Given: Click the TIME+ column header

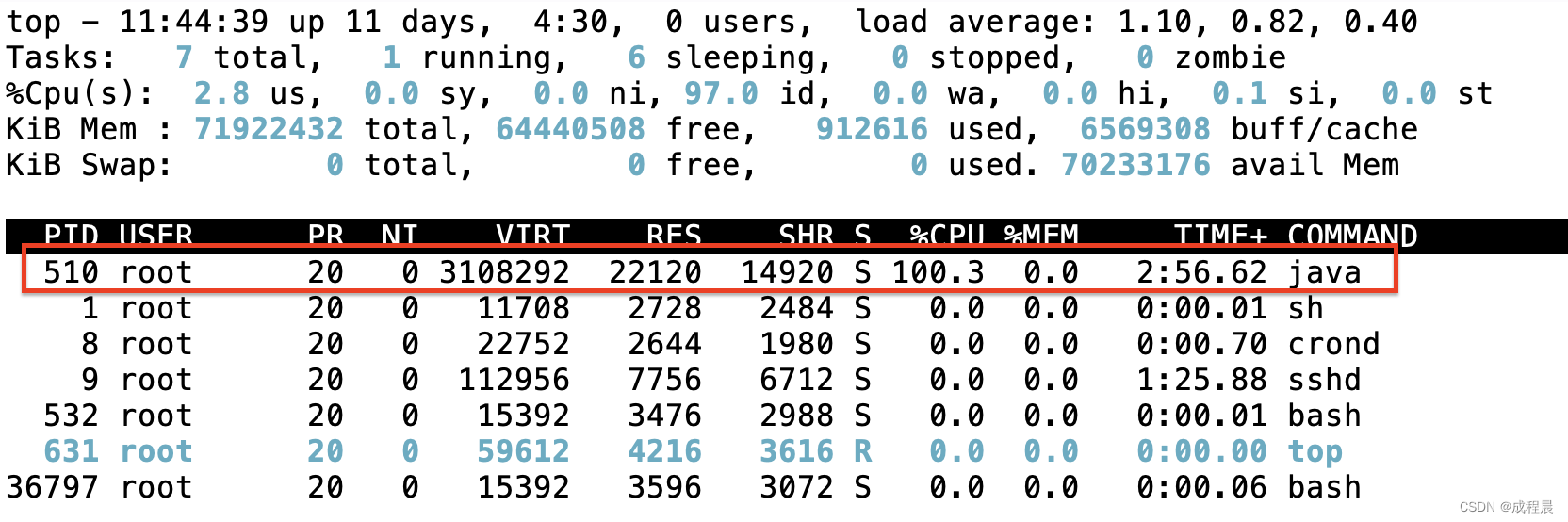Looking at the screenshot, I should [x=1220, y=236].
